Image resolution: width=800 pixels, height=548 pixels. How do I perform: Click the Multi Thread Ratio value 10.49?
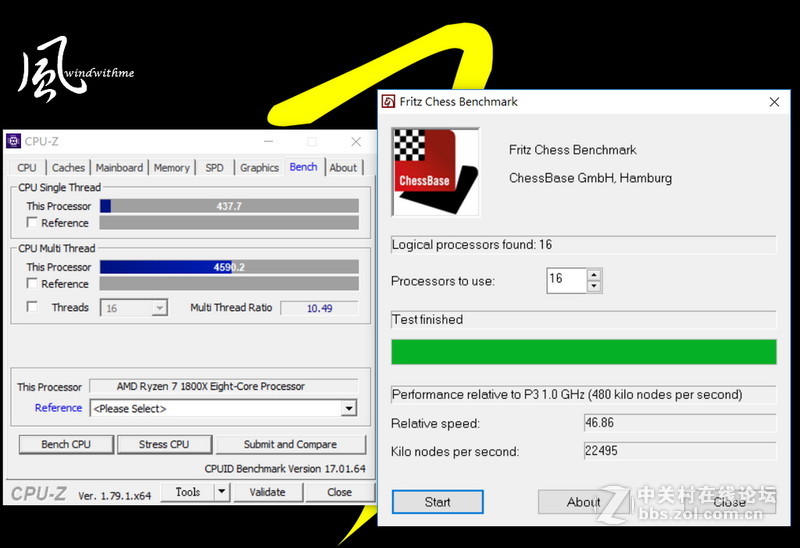319,308
